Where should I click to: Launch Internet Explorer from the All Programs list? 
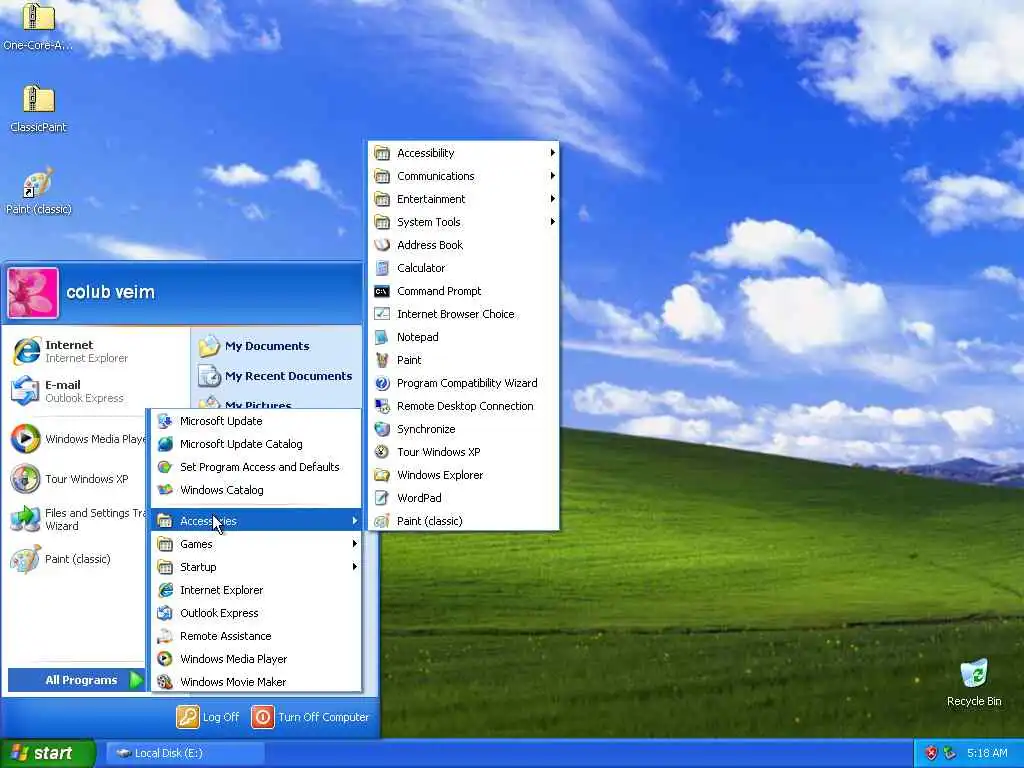pyautogui.click(x=256, y=590)
